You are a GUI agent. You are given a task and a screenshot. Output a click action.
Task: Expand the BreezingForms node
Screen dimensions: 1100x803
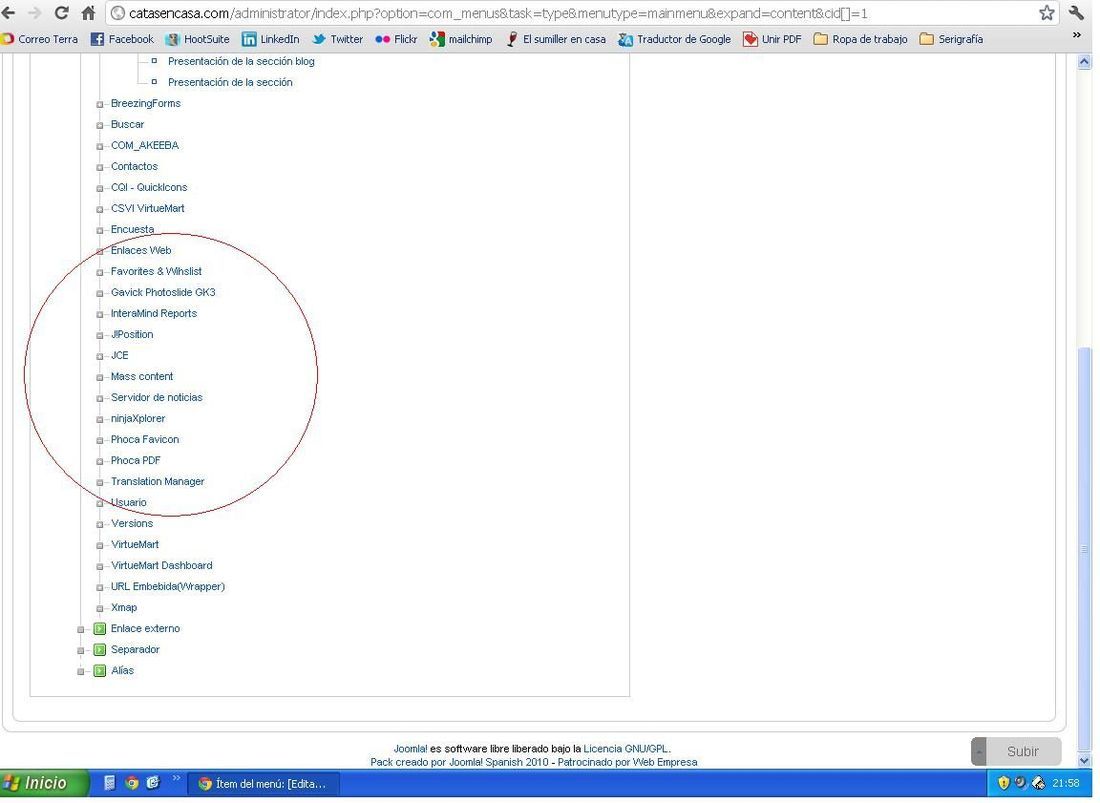coord(100,105)
